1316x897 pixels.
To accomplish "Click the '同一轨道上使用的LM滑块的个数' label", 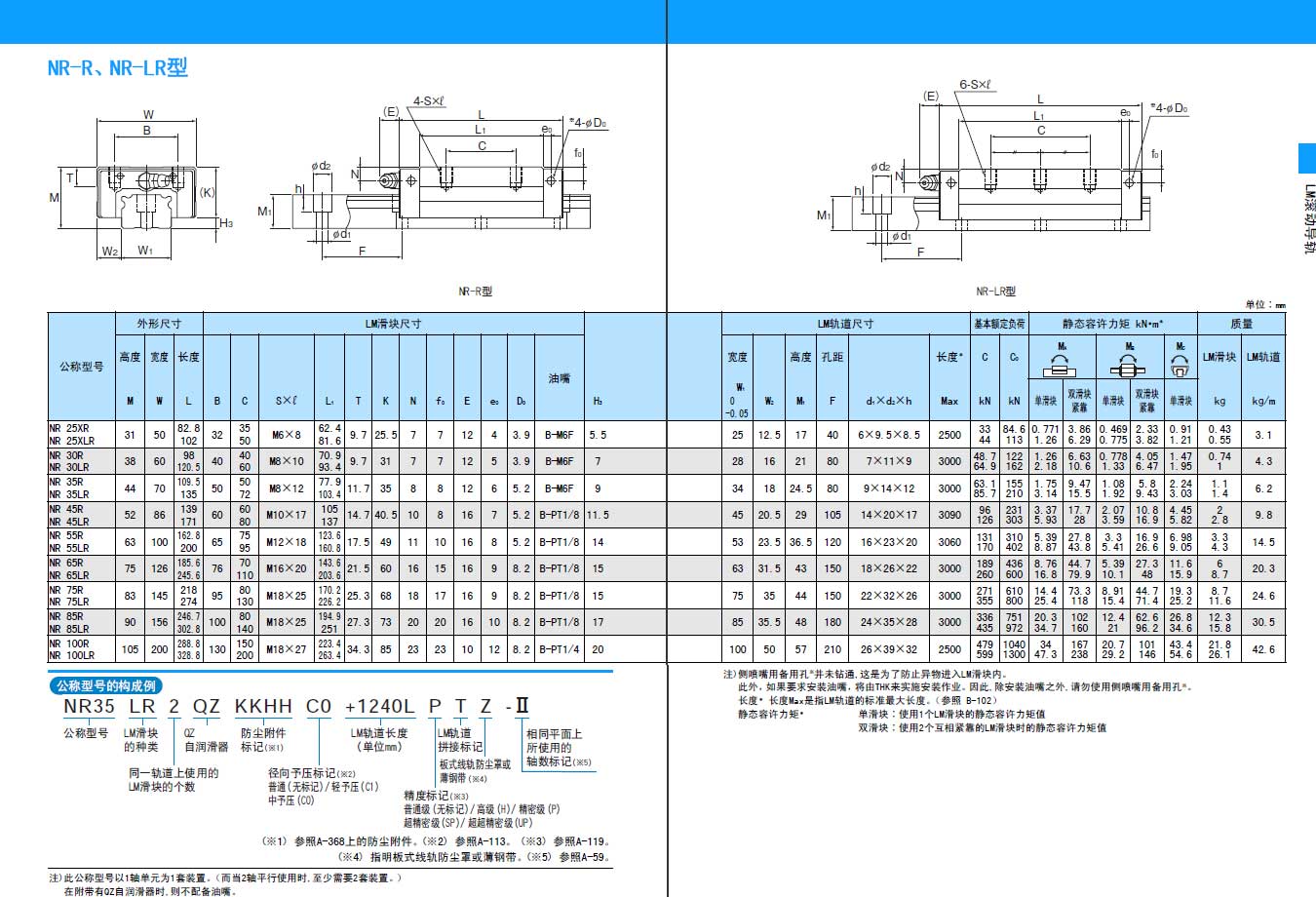I will coord(174,780).
